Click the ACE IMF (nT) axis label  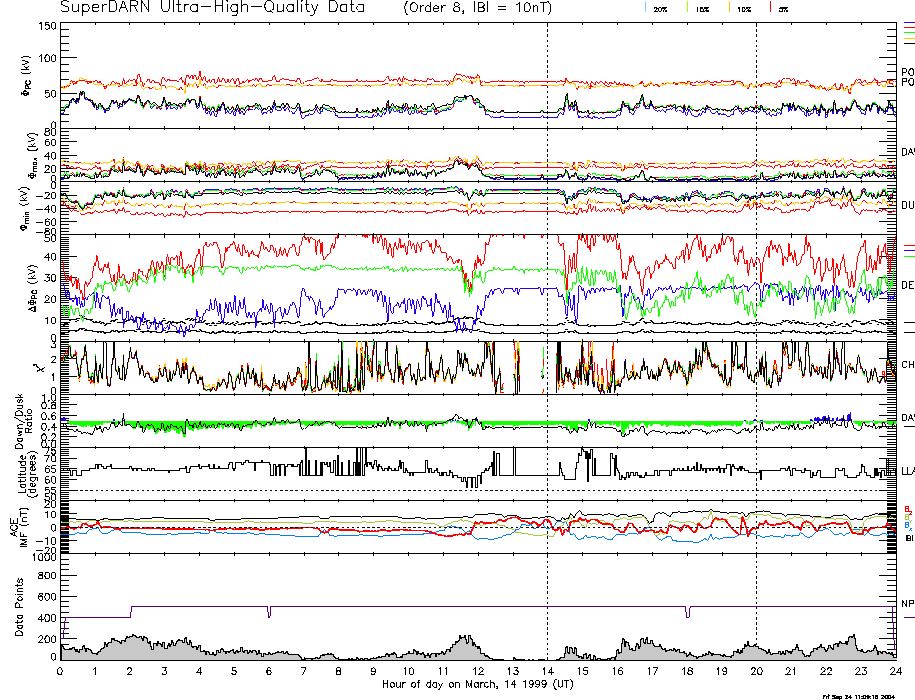(x=18, y=525)
